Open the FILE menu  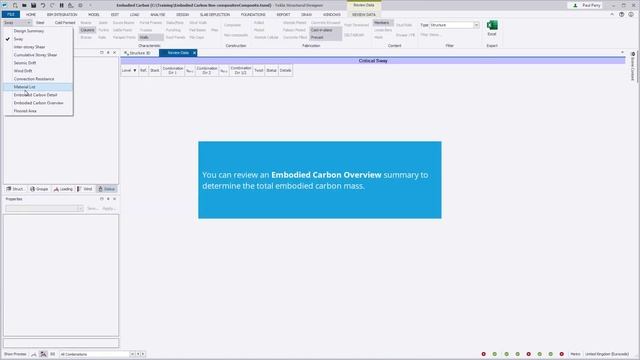[x=11, y=14]
